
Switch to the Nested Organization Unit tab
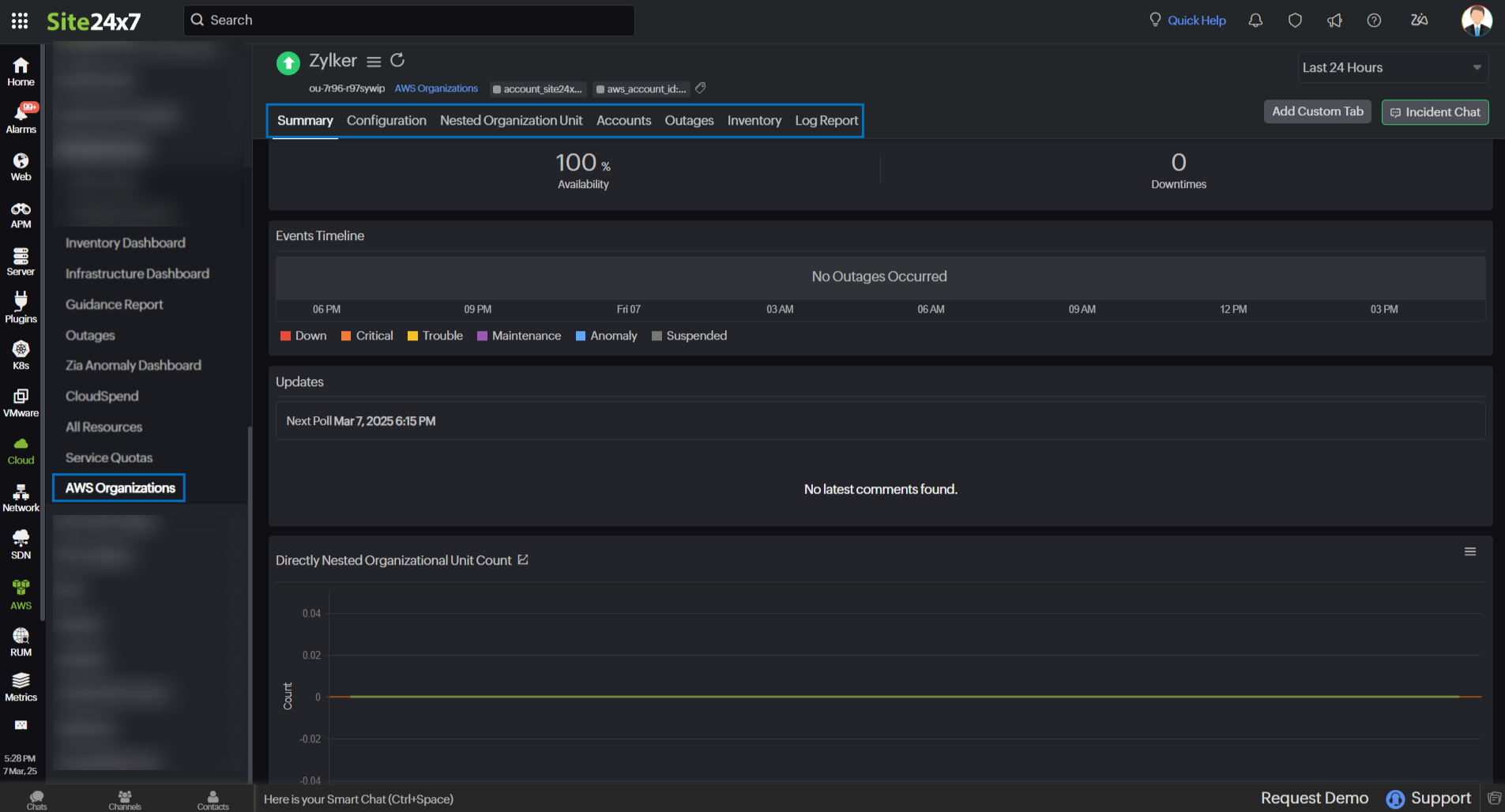(x=511, y=121)
